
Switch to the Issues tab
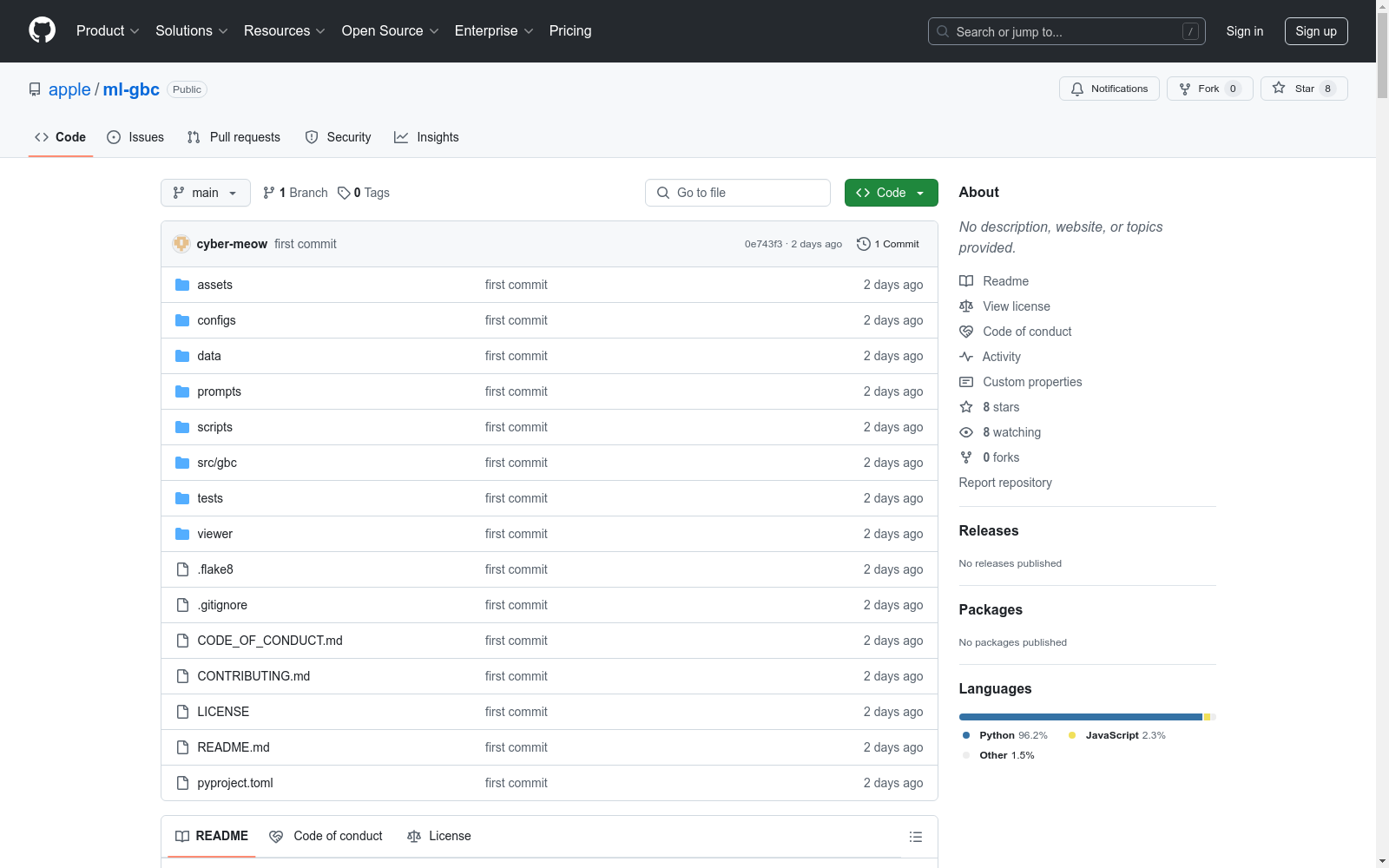(135, 137)
